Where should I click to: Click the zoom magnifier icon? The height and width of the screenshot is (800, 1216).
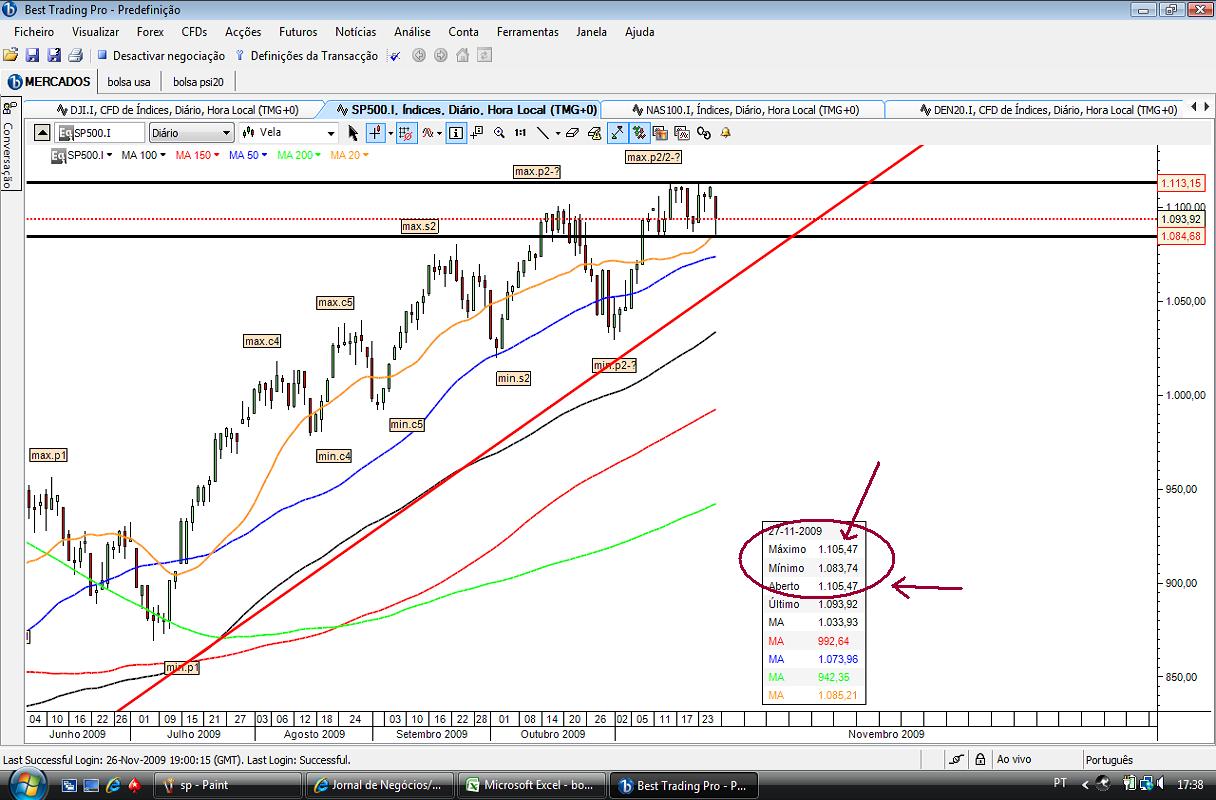499,132
